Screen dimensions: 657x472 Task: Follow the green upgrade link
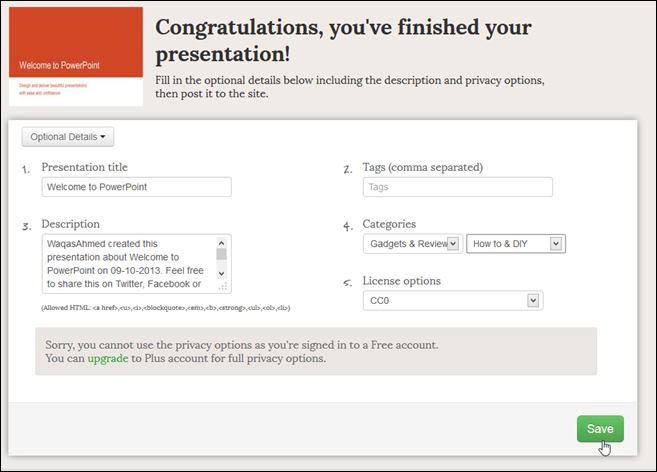pyautogui.click(x=108, y=358)
